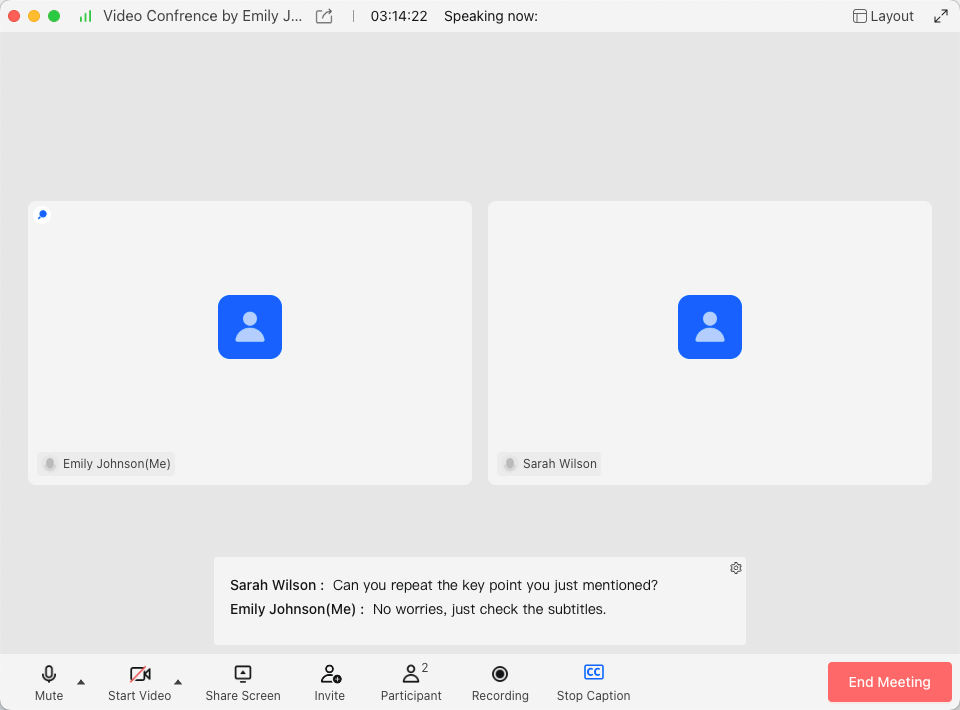The height and width of the screenshot is (710, 960).
Task: Toggle fullscreen mode
Action: [942, 15]
